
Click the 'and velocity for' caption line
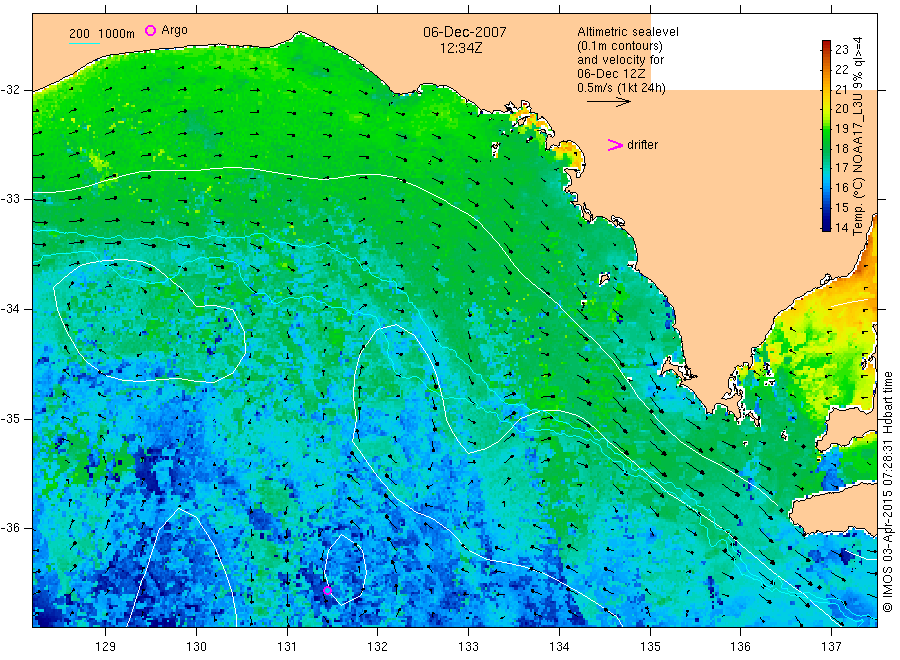click(x=620, y=60)
